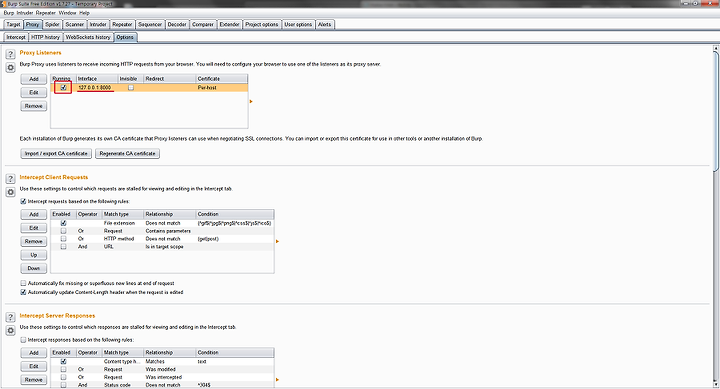Switch to the Intruder tab
This screenshot has width=720, height=389.
click(x=98, y=24)
